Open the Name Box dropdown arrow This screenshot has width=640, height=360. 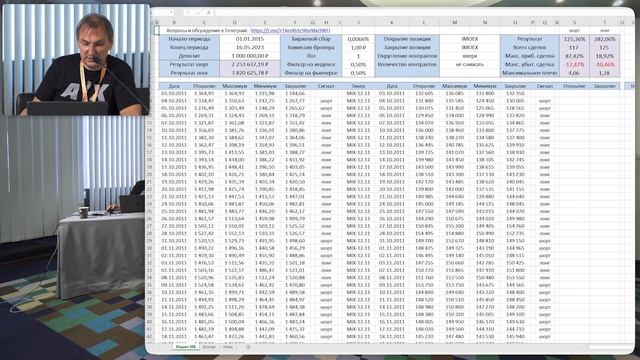pos(171,13)
